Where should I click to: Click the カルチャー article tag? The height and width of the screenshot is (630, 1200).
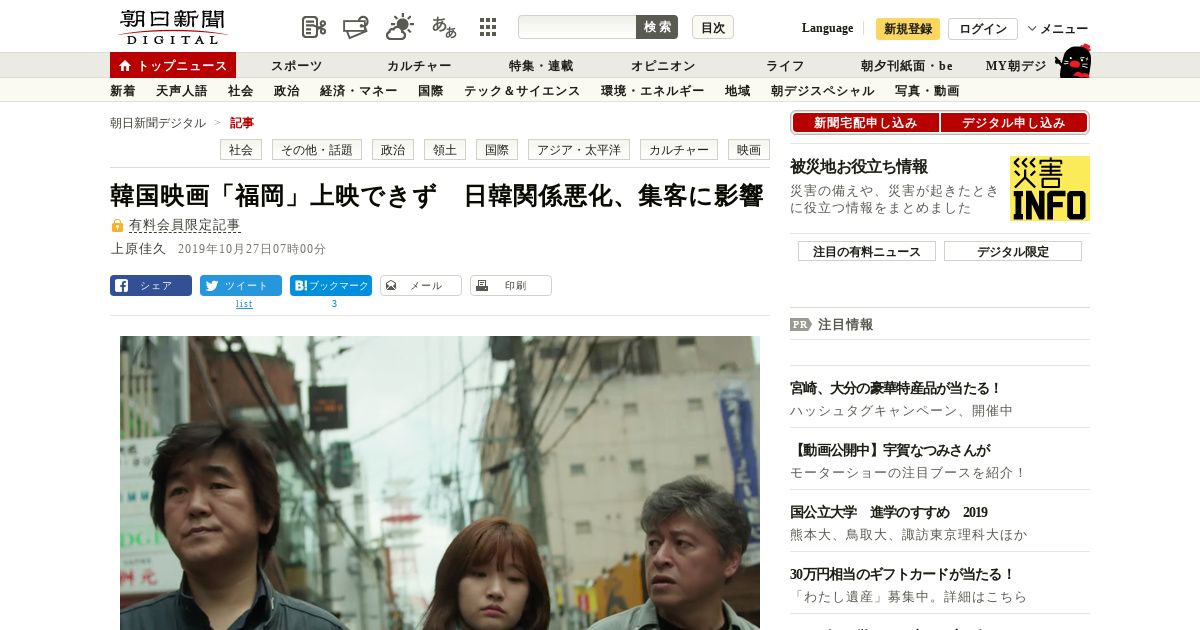[679, 150]
